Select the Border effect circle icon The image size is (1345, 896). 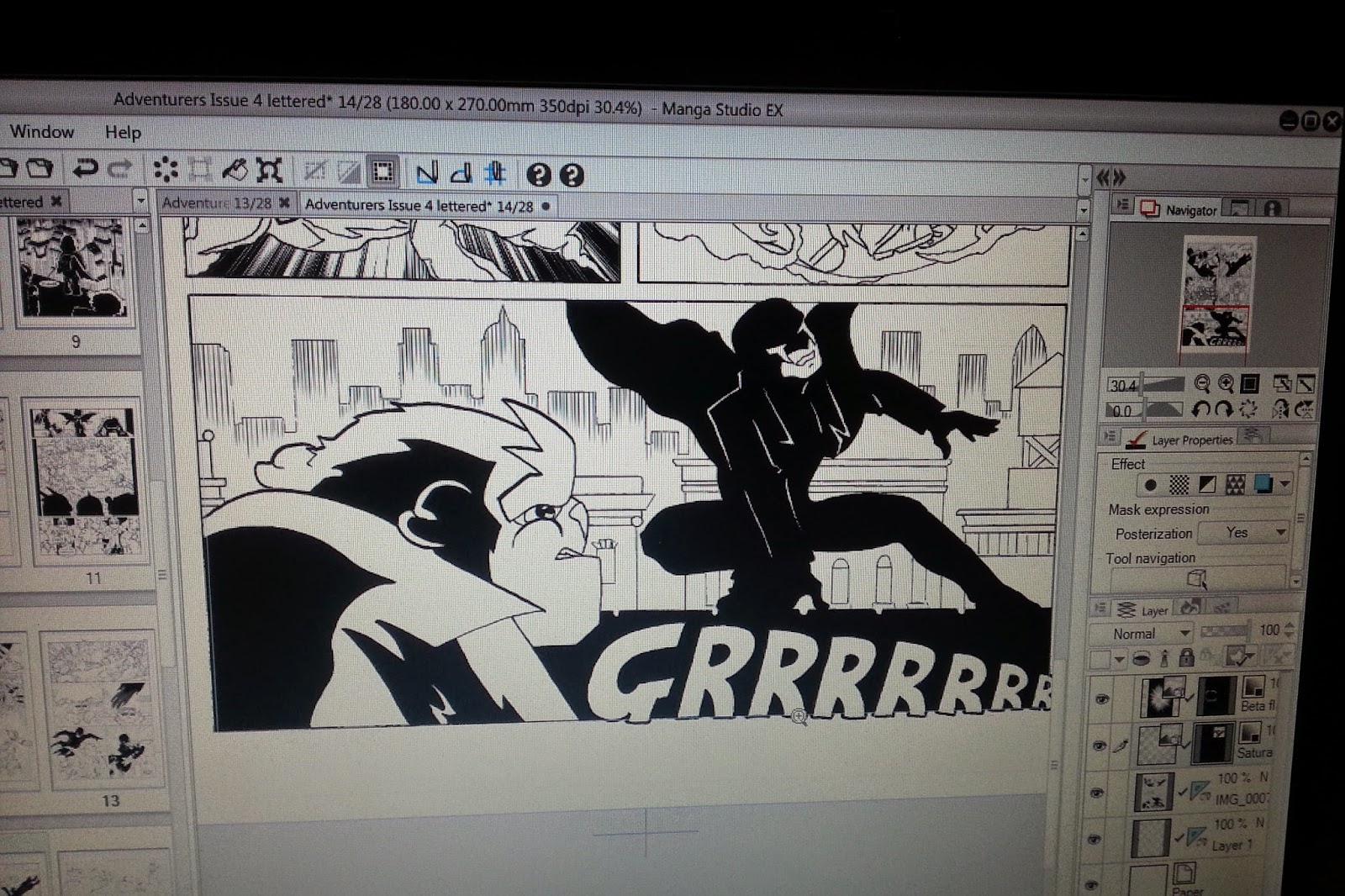tap(1151, 485)
